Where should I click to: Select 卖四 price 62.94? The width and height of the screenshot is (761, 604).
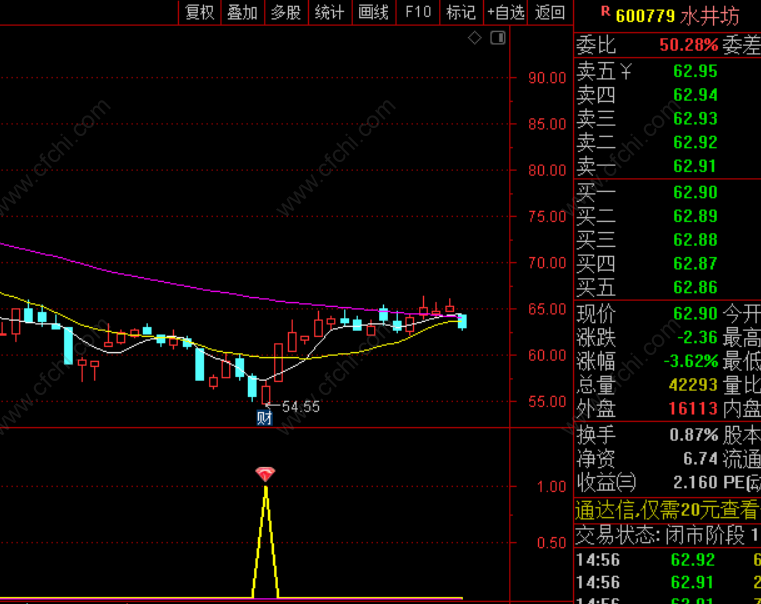tap(695, 95)
